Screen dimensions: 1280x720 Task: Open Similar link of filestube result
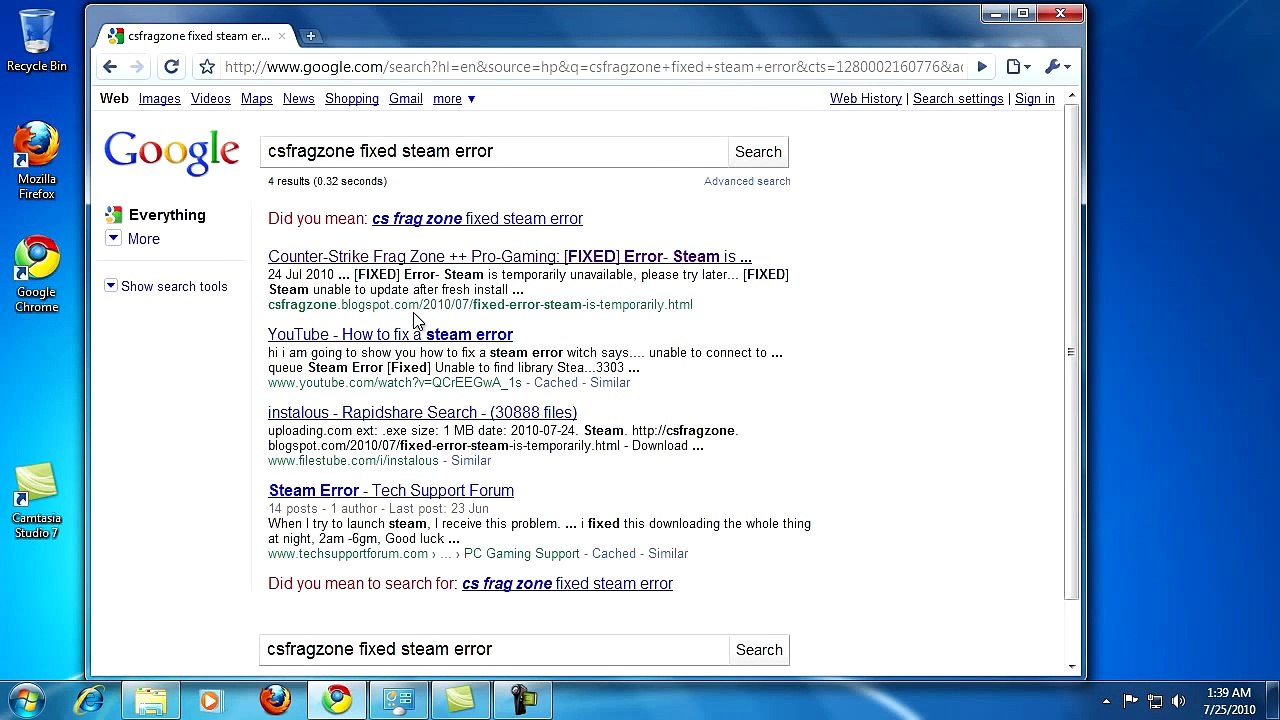coord(471,461)
